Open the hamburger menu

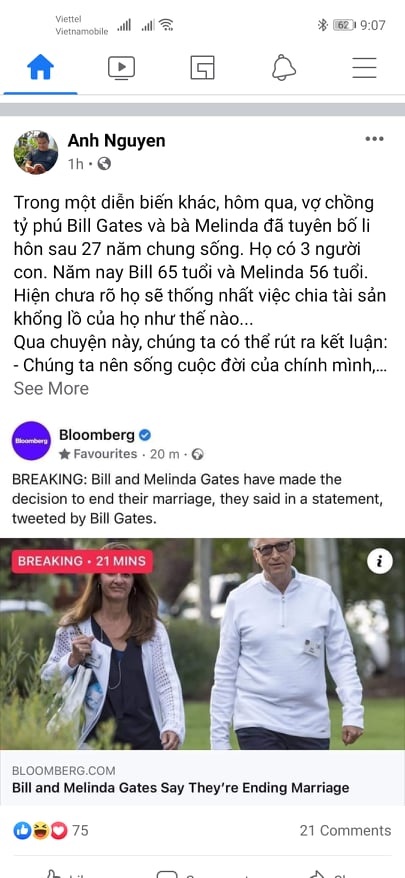(x=364, y=68)
